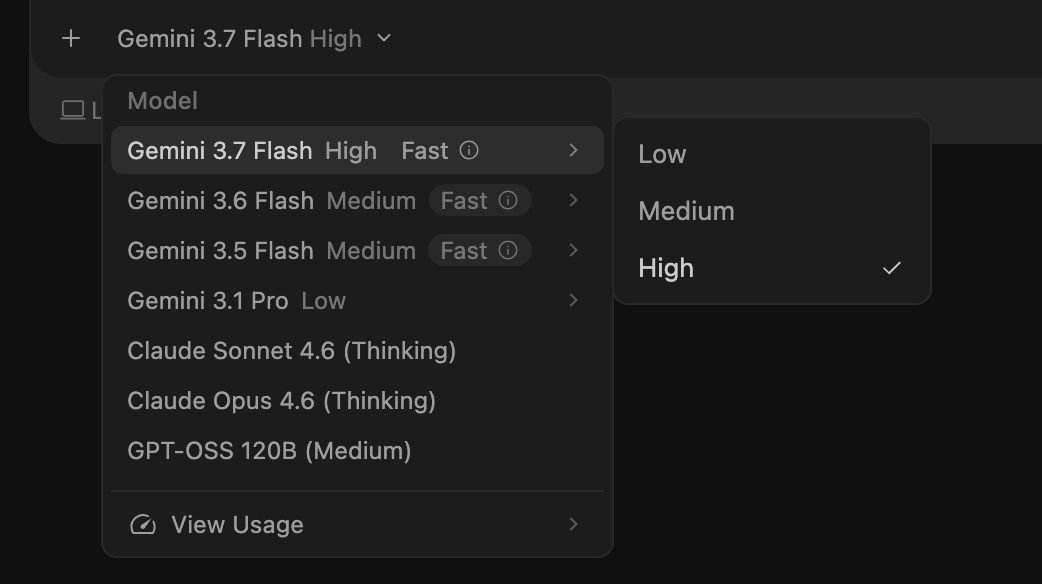Click info icon in Gemini 3.6 Flash Fast badge

508,200
